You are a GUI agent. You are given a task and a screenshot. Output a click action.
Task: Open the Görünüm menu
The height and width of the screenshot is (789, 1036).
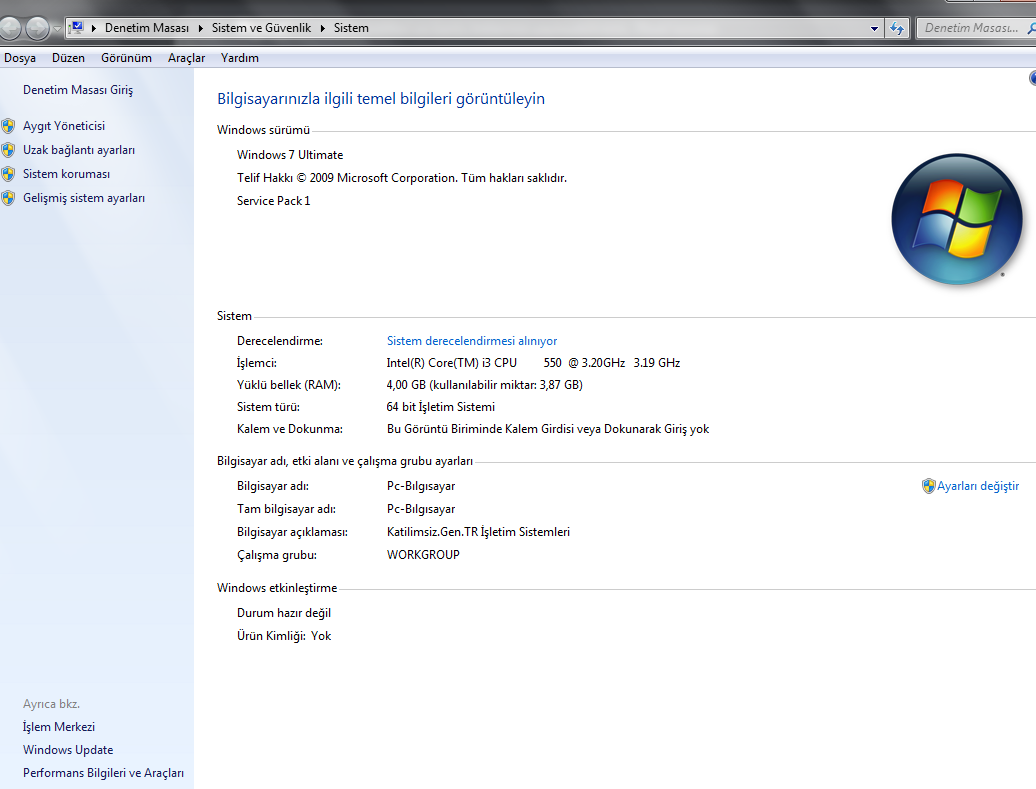[126, 57]
